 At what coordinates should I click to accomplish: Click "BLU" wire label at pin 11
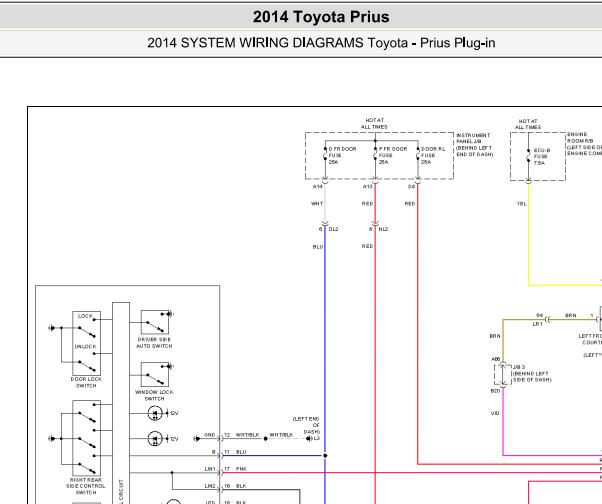tap(241, 452)
